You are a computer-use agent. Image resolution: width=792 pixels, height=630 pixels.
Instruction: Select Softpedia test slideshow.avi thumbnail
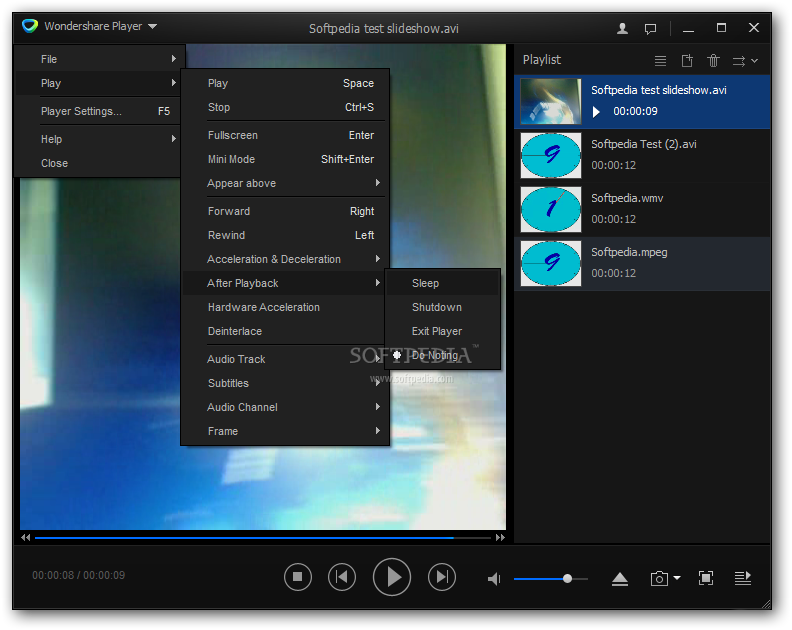(x=551, y=102)
